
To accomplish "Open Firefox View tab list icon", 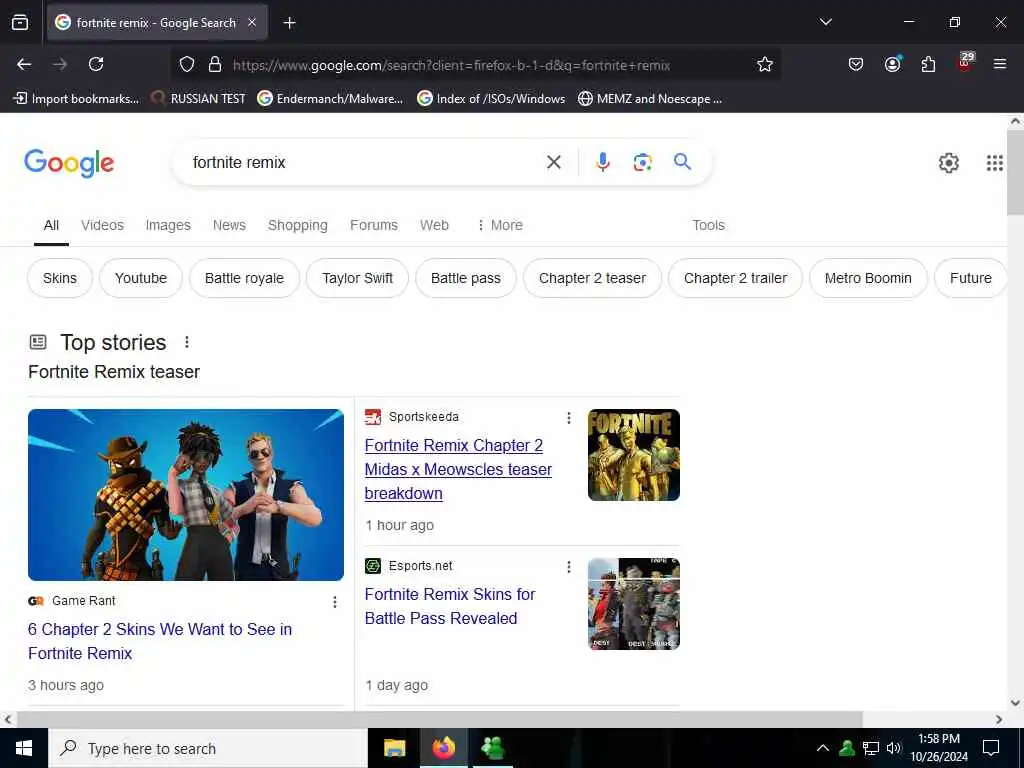I will (20, 22).
